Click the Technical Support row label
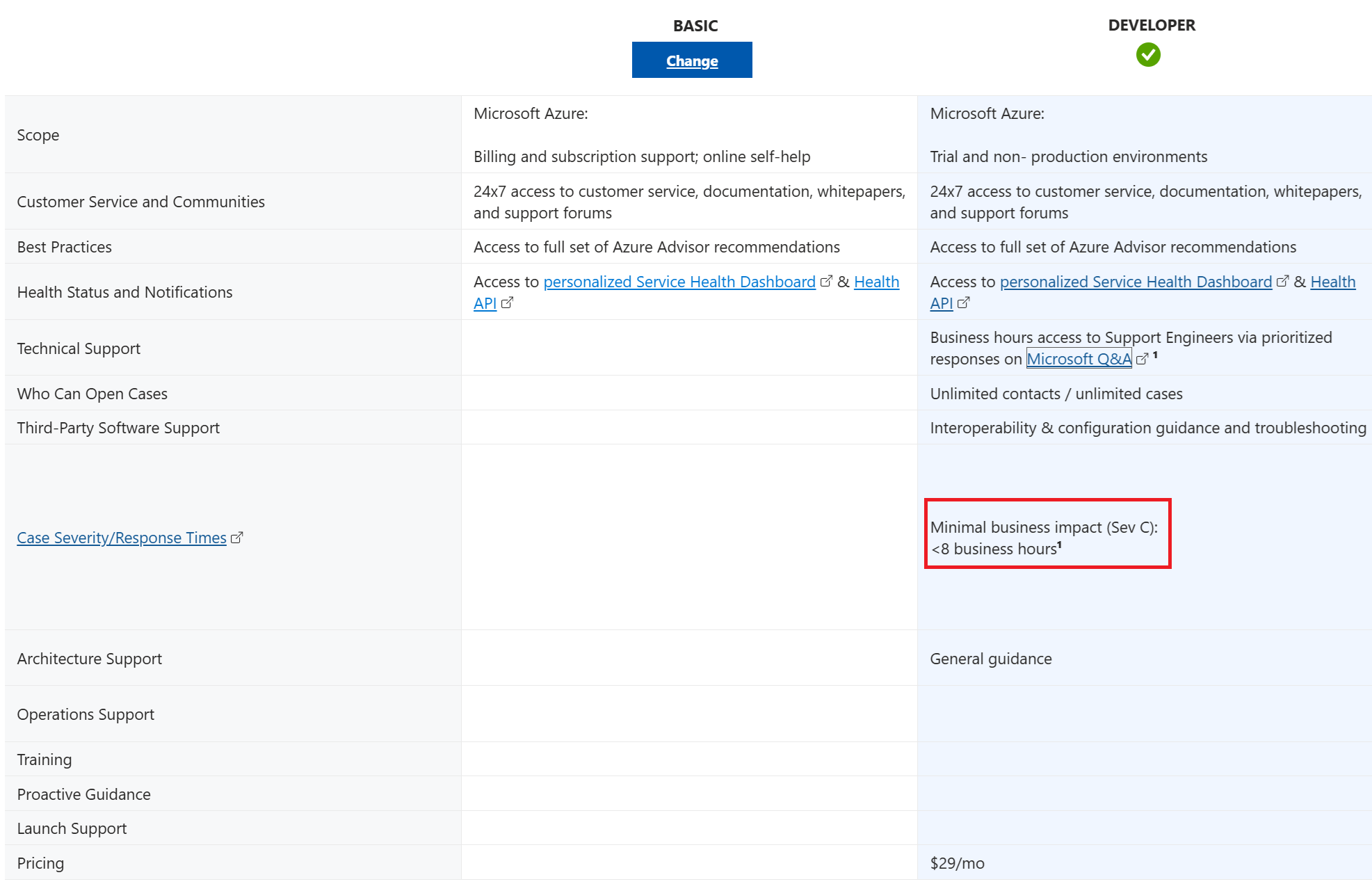 79,348
